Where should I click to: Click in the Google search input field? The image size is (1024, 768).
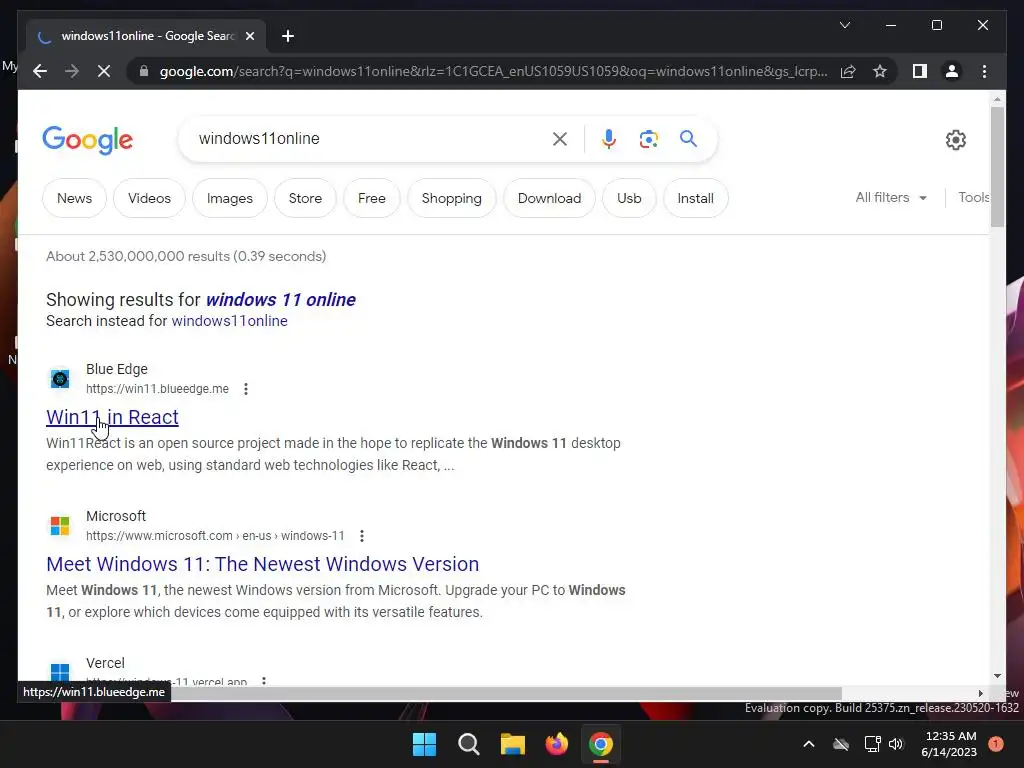tap(369, 138)
